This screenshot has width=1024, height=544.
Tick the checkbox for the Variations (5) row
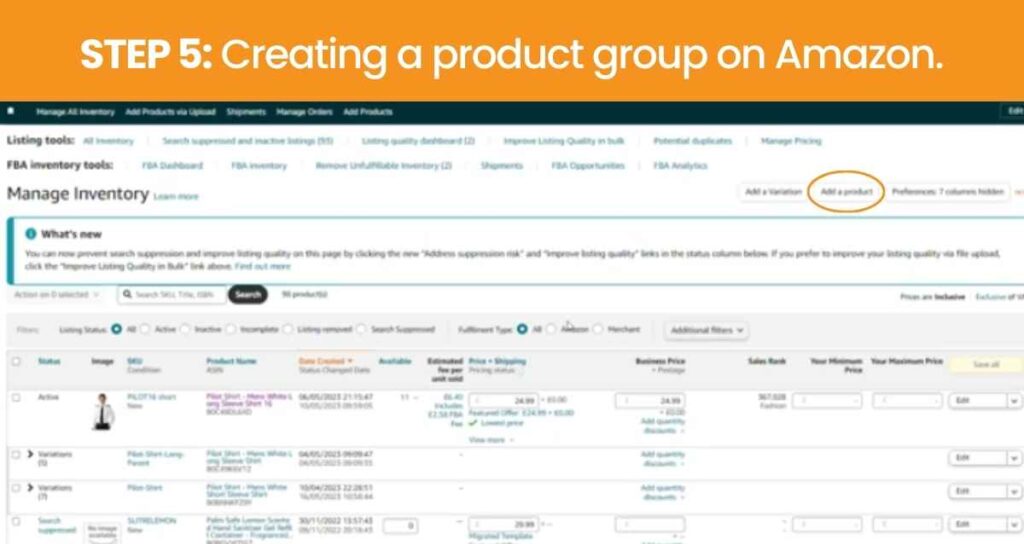(16, 455)
